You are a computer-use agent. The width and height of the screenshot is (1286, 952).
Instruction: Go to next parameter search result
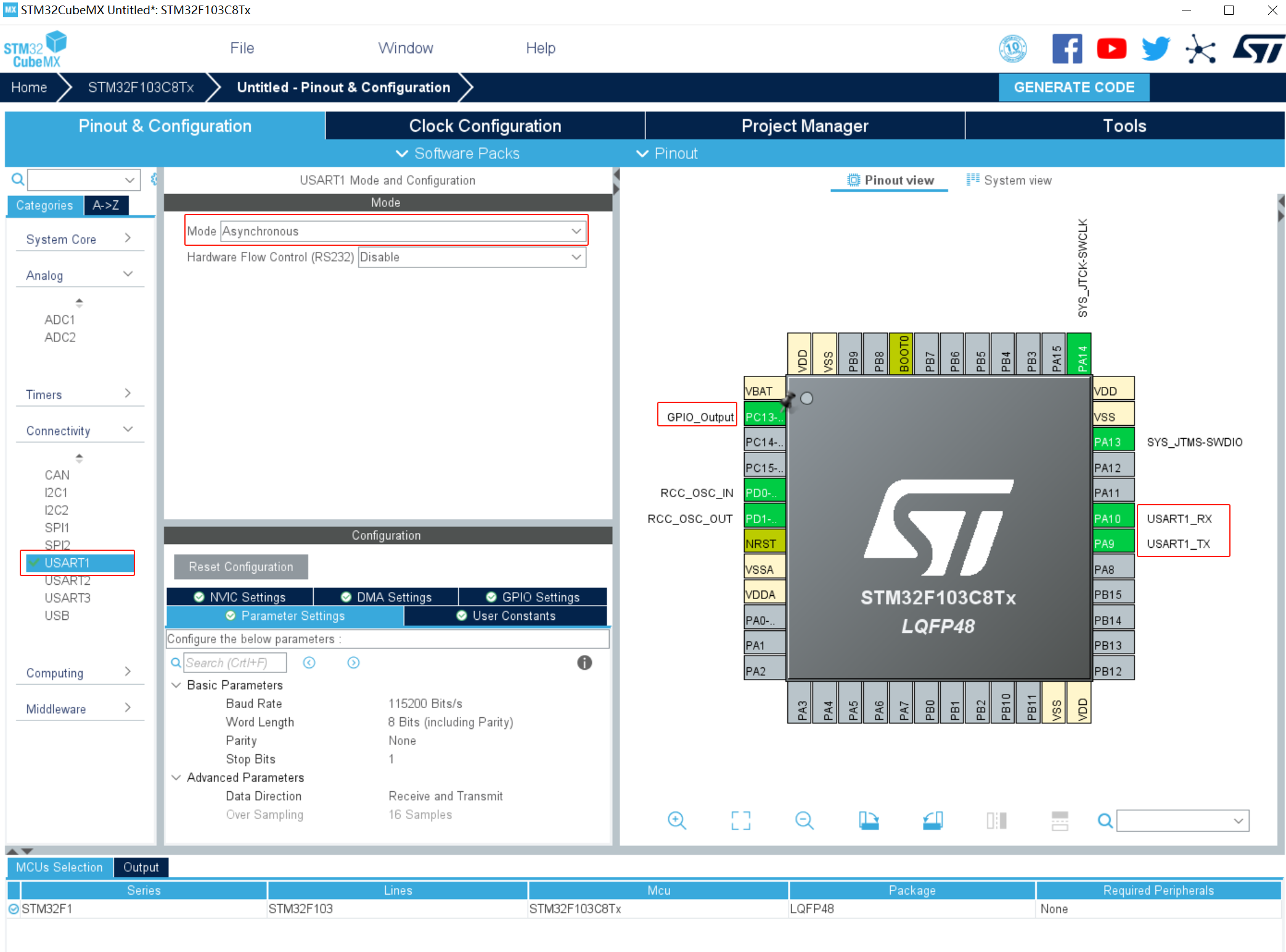[353, 662]
